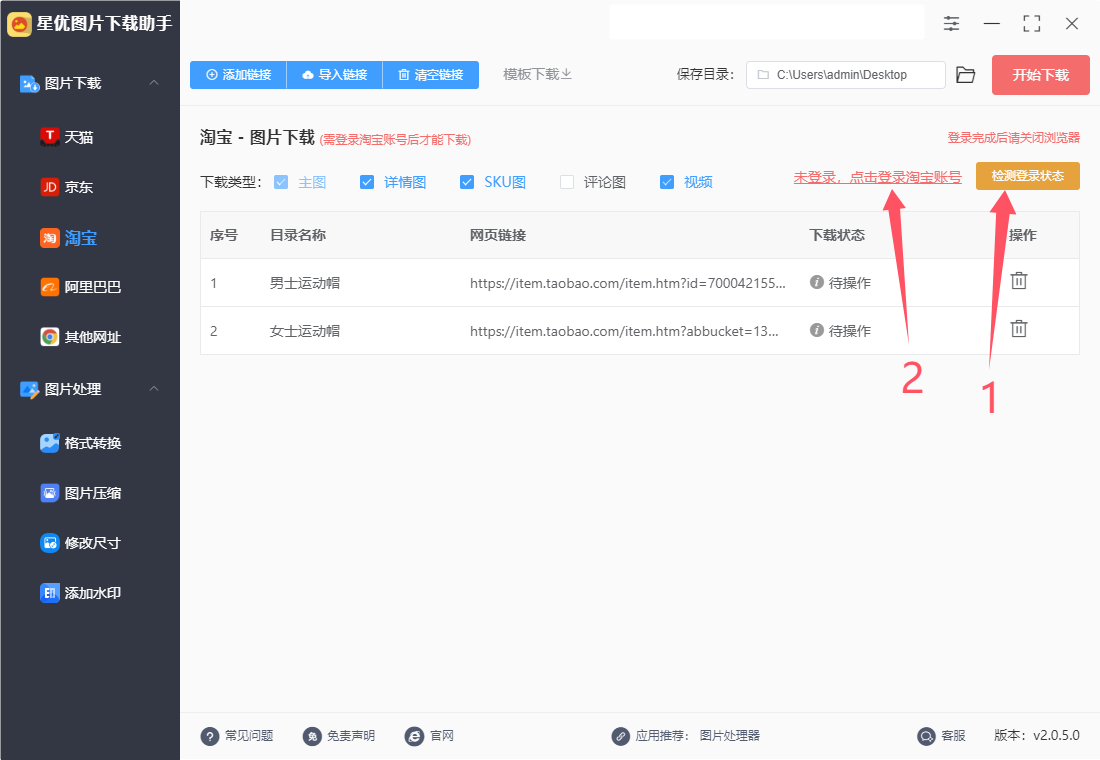Select the Taobao (淘宝) sidebar item
The height and width of the screenshot is (760, 1100).
69,238
